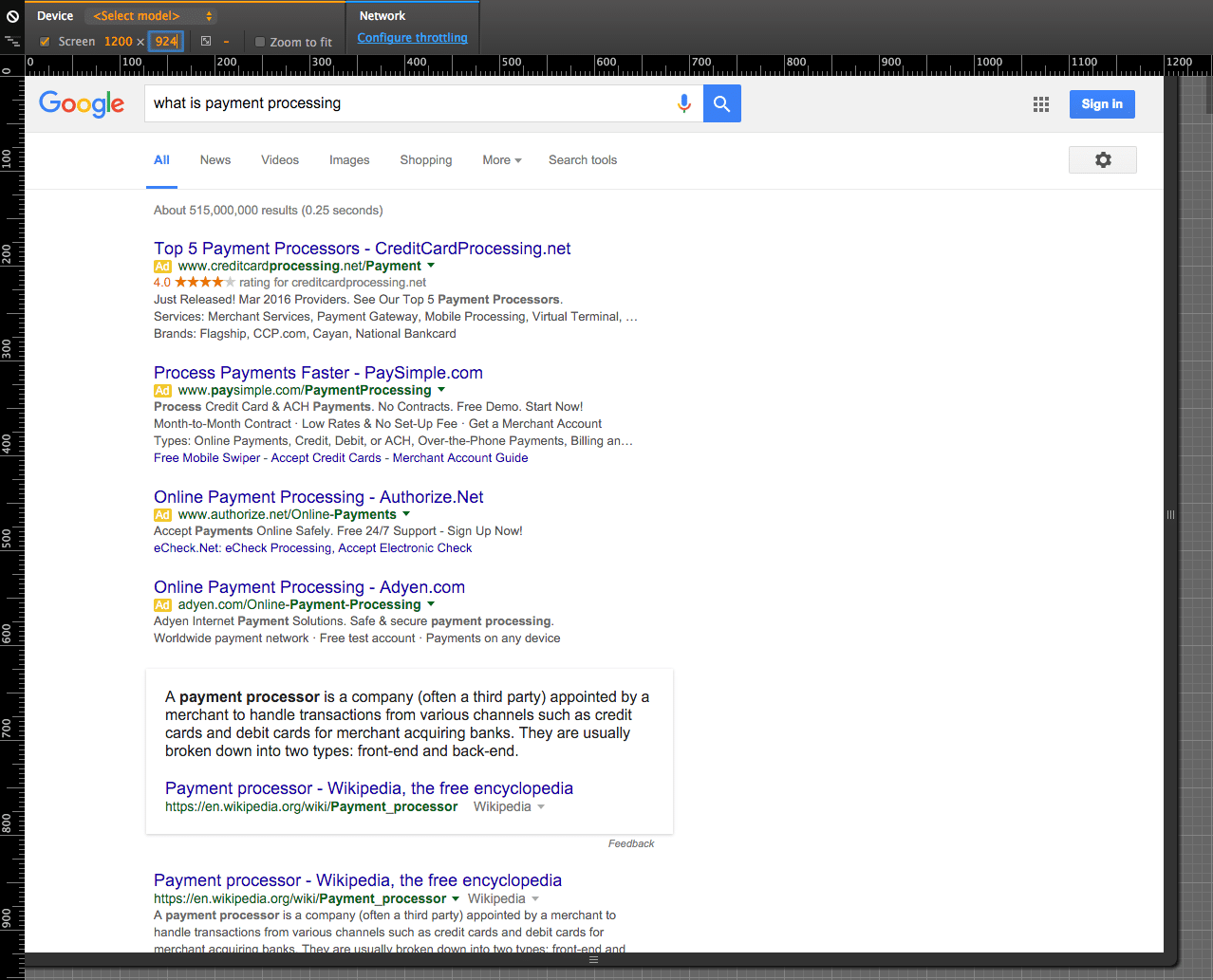Open Online Payment Processing Adyen.com link

(309, 587)
